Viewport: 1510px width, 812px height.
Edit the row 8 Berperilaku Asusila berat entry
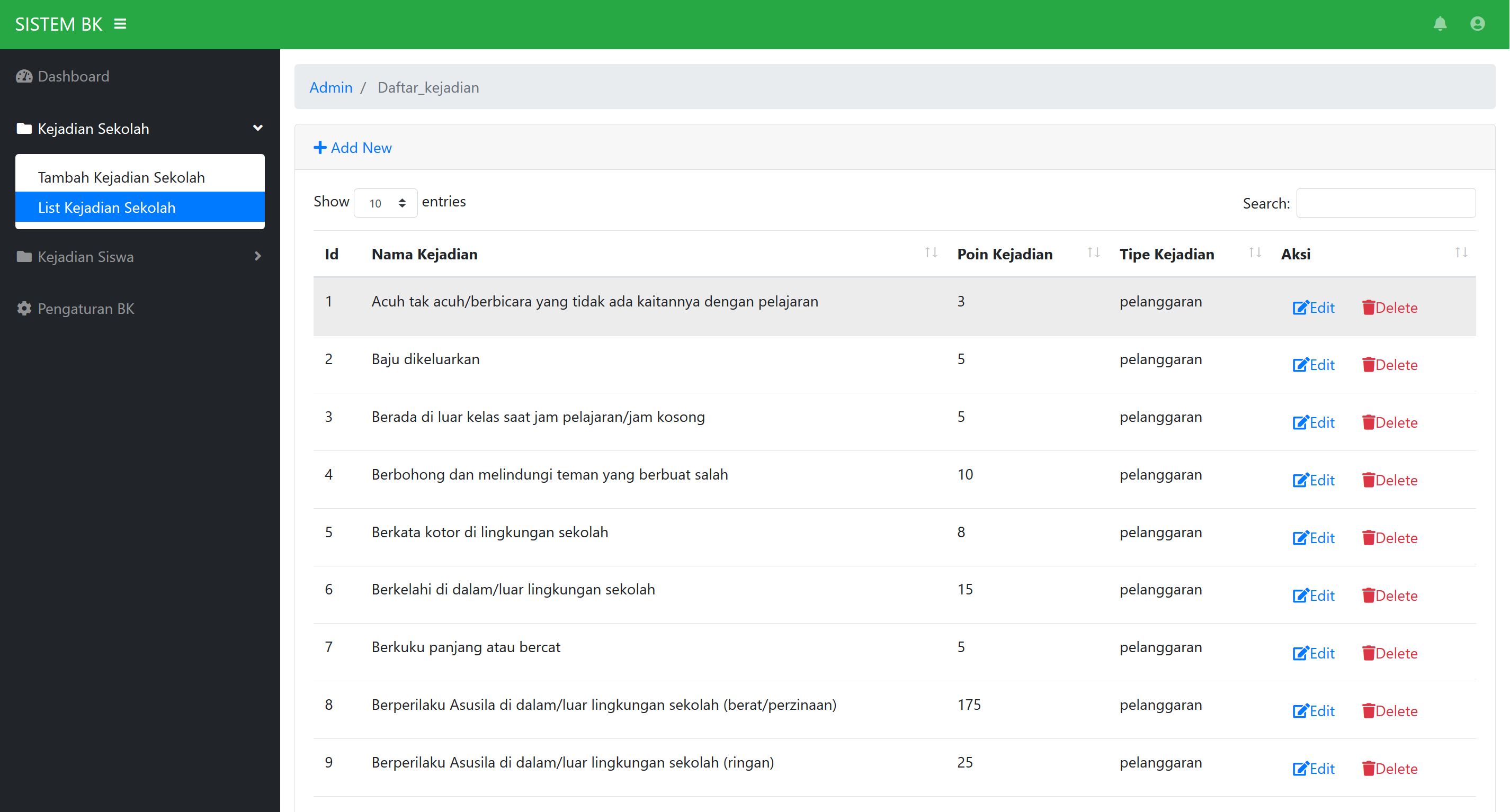pos(1314,711)
